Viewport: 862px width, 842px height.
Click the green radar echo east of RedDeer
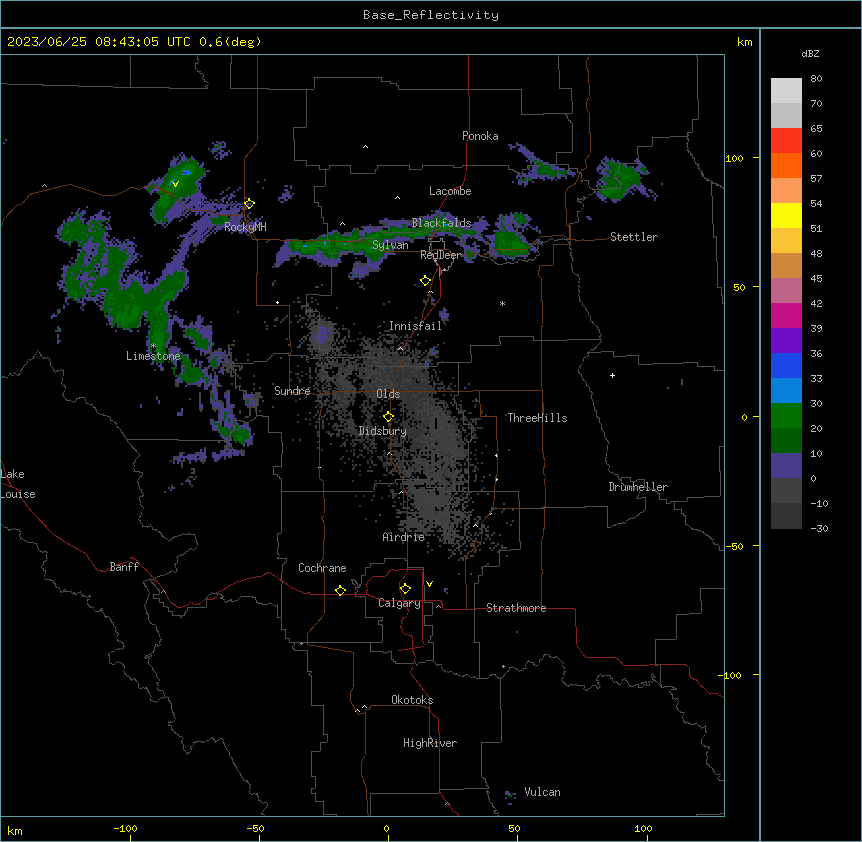[x=511, y=242]
